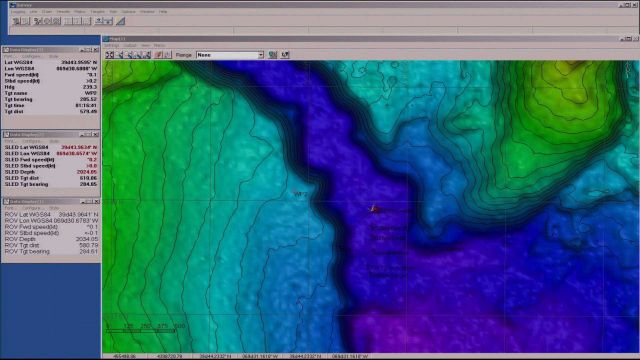
Task: Click the SLED Lat WGS84 row
Action: (51, 147)
